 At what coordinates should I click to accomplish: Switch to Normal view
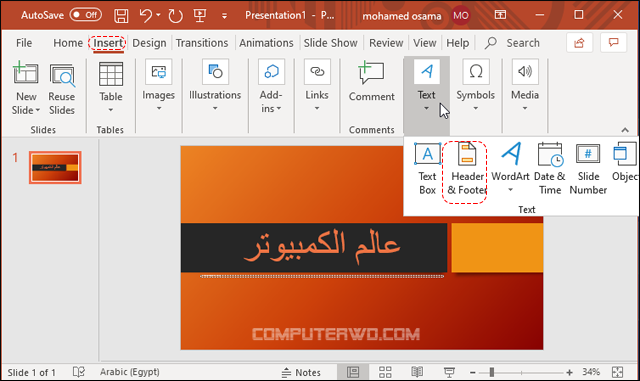(x=353, y=372)
